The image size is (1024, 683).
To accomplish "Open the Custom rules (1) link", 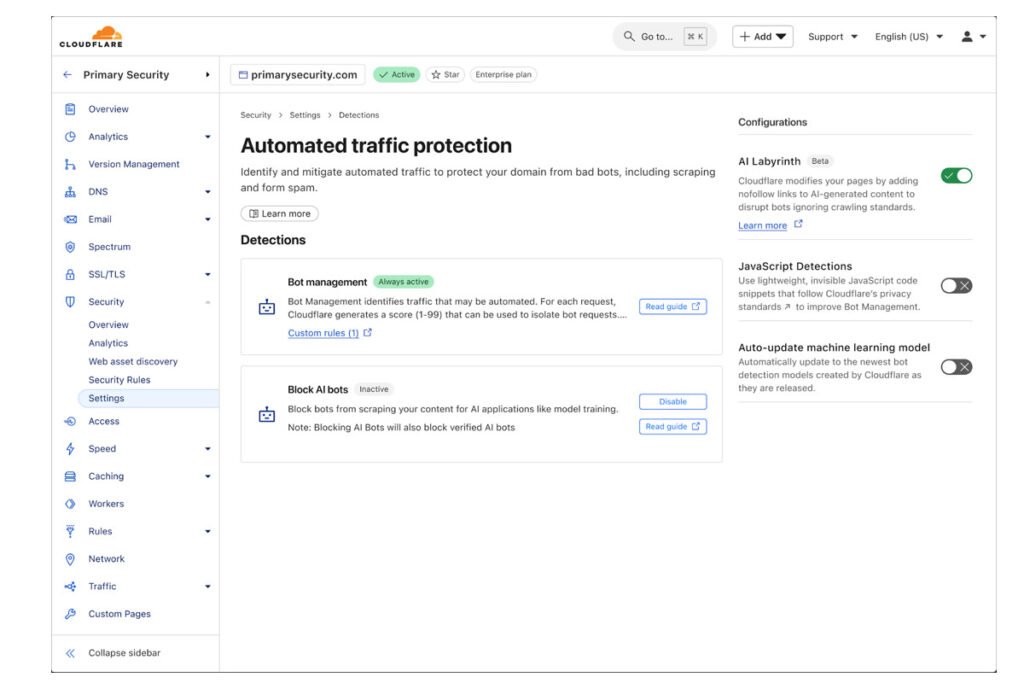I will coord(323,333).
